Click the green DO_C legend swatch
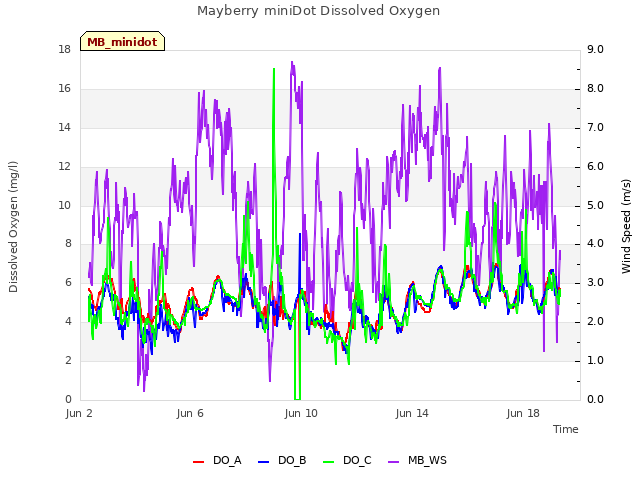Viewport: 640px width, 480px height. tap(329, 462)
